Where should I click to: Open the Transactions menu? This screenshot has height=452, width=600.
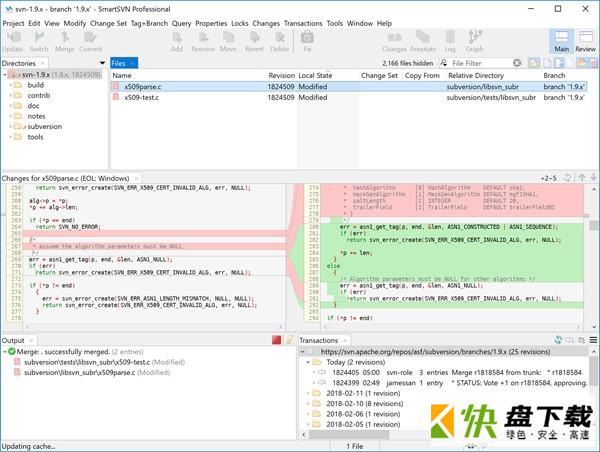click(303, 23)
